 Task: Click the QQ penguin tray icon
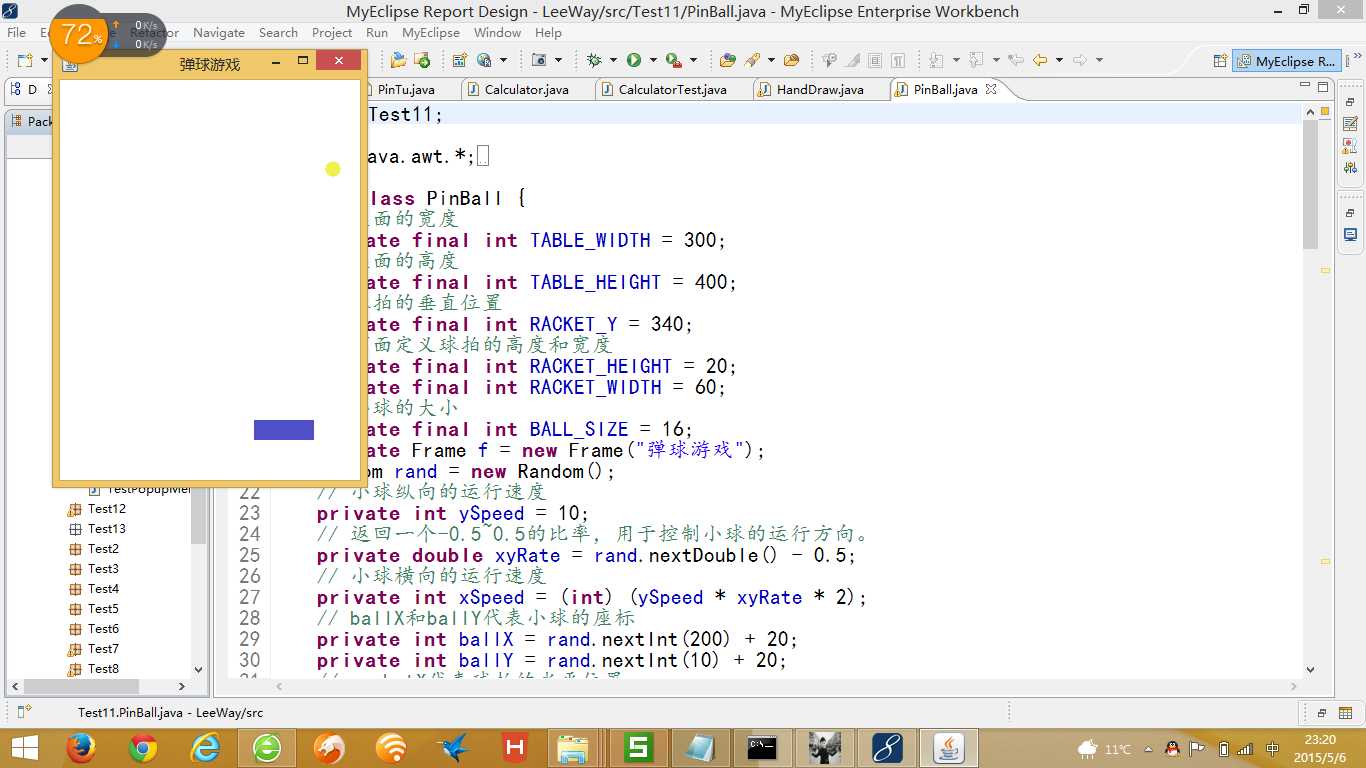[1171, 748]
